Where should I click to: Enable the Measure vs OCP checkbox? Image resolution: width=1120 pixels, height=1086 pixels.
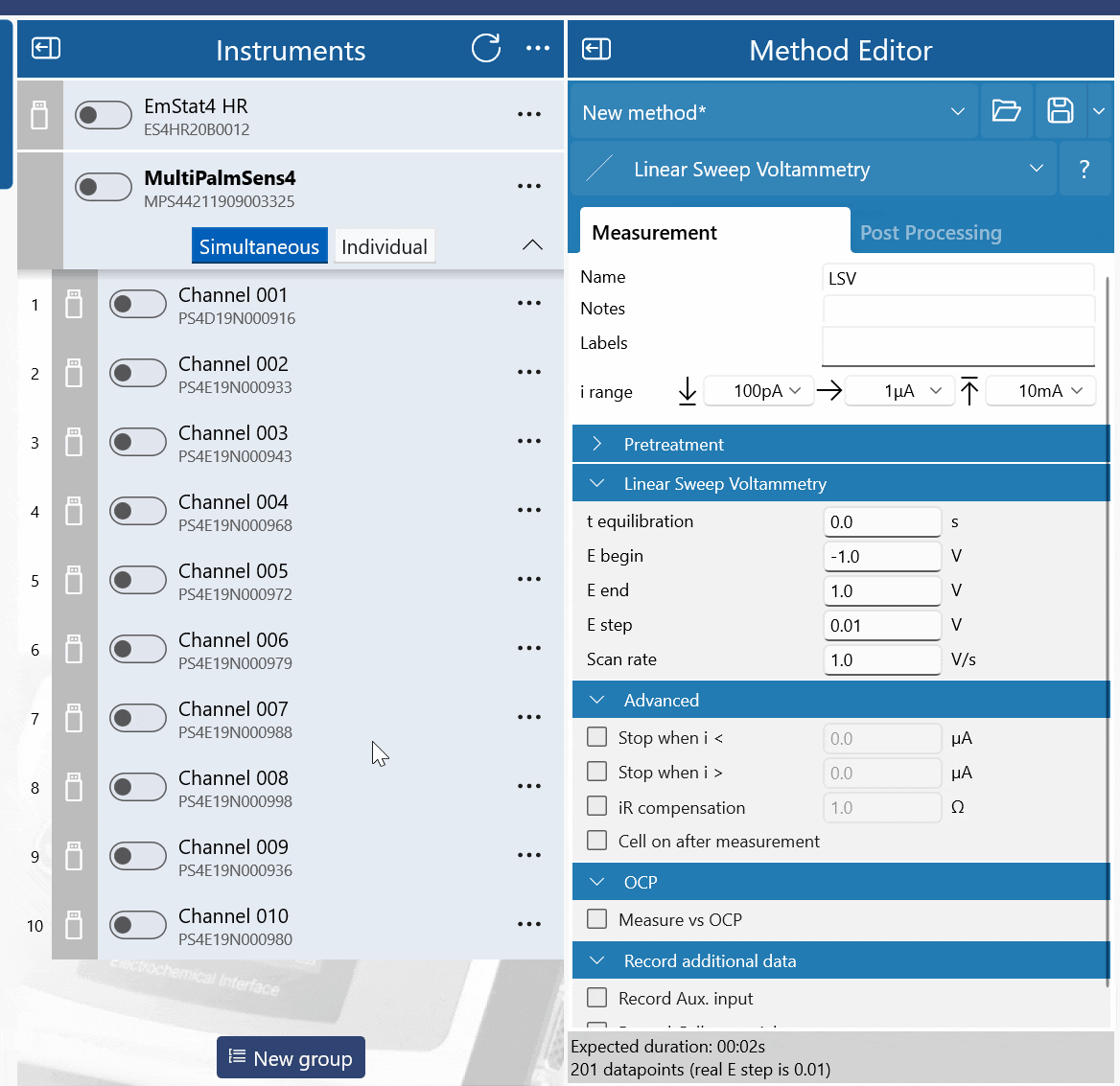pyautogui.click(x=596, y=918)
